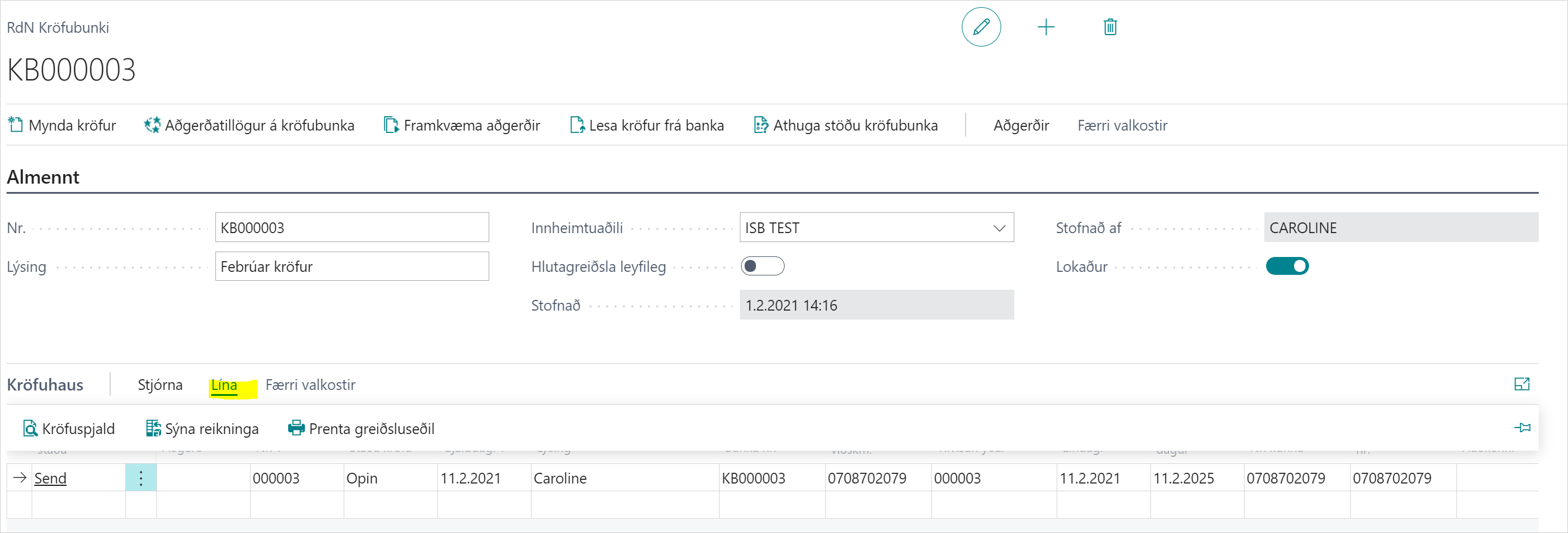The height and width of the screenshot is (533, 1568).
Task: Click the trash can delete icon
Action: pos(1110,27)
